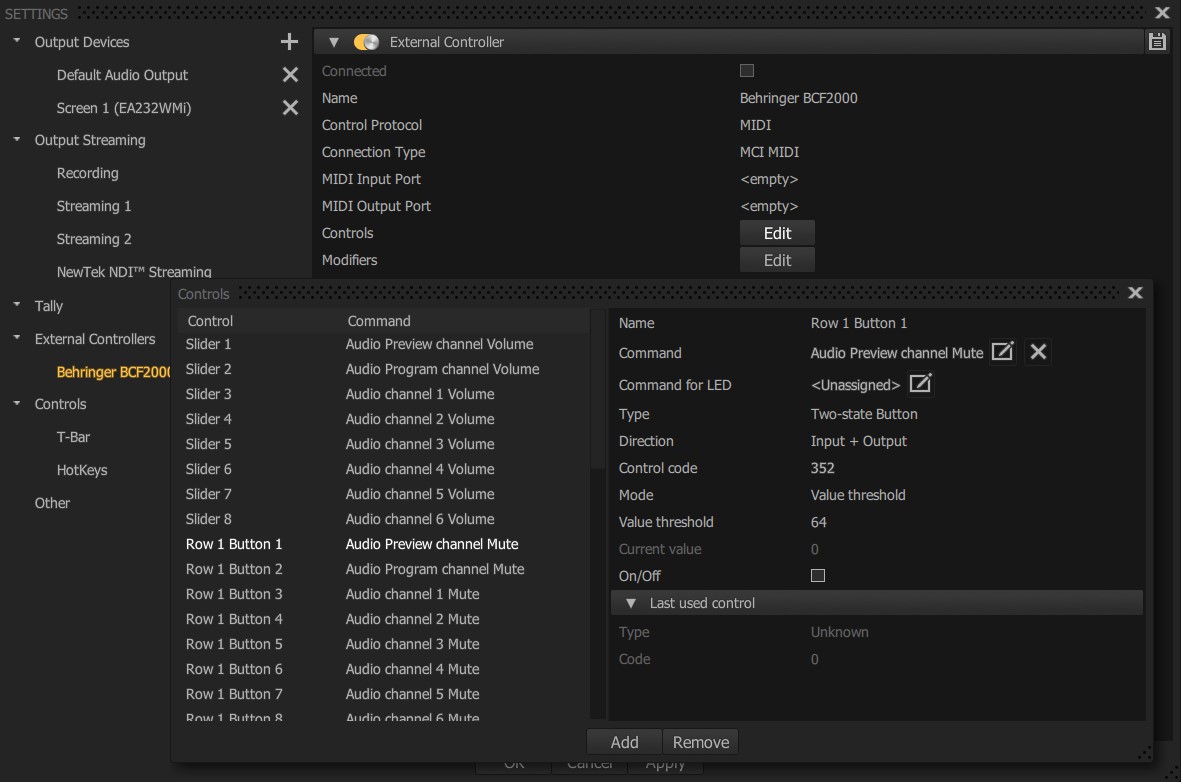Open Streaming 2 settings
The height and width of the screenshot is (782, 1181).
[x=93, y=239]
